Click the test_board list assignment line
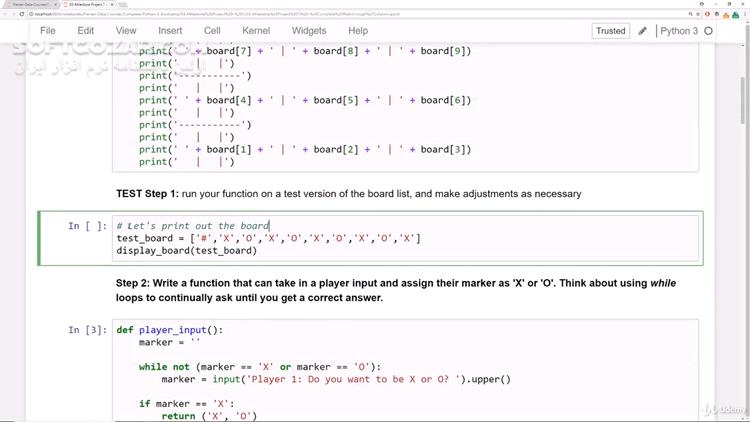The height and width of the screenshot is (422, 750). pyautogui.click(x=268, y=238)
